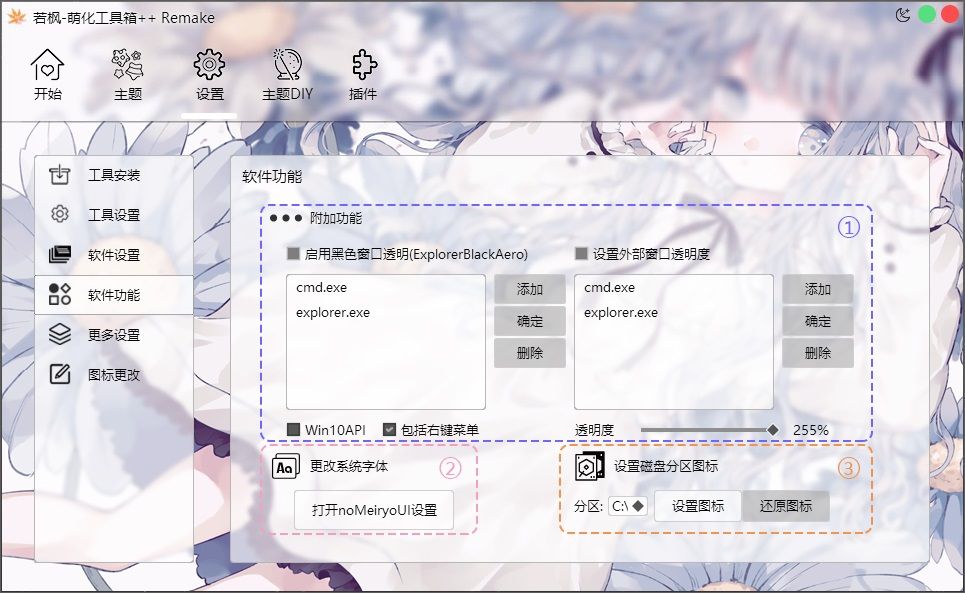
Task: Click 确定 for the black transparency list
Action: (x=530, y=321)
